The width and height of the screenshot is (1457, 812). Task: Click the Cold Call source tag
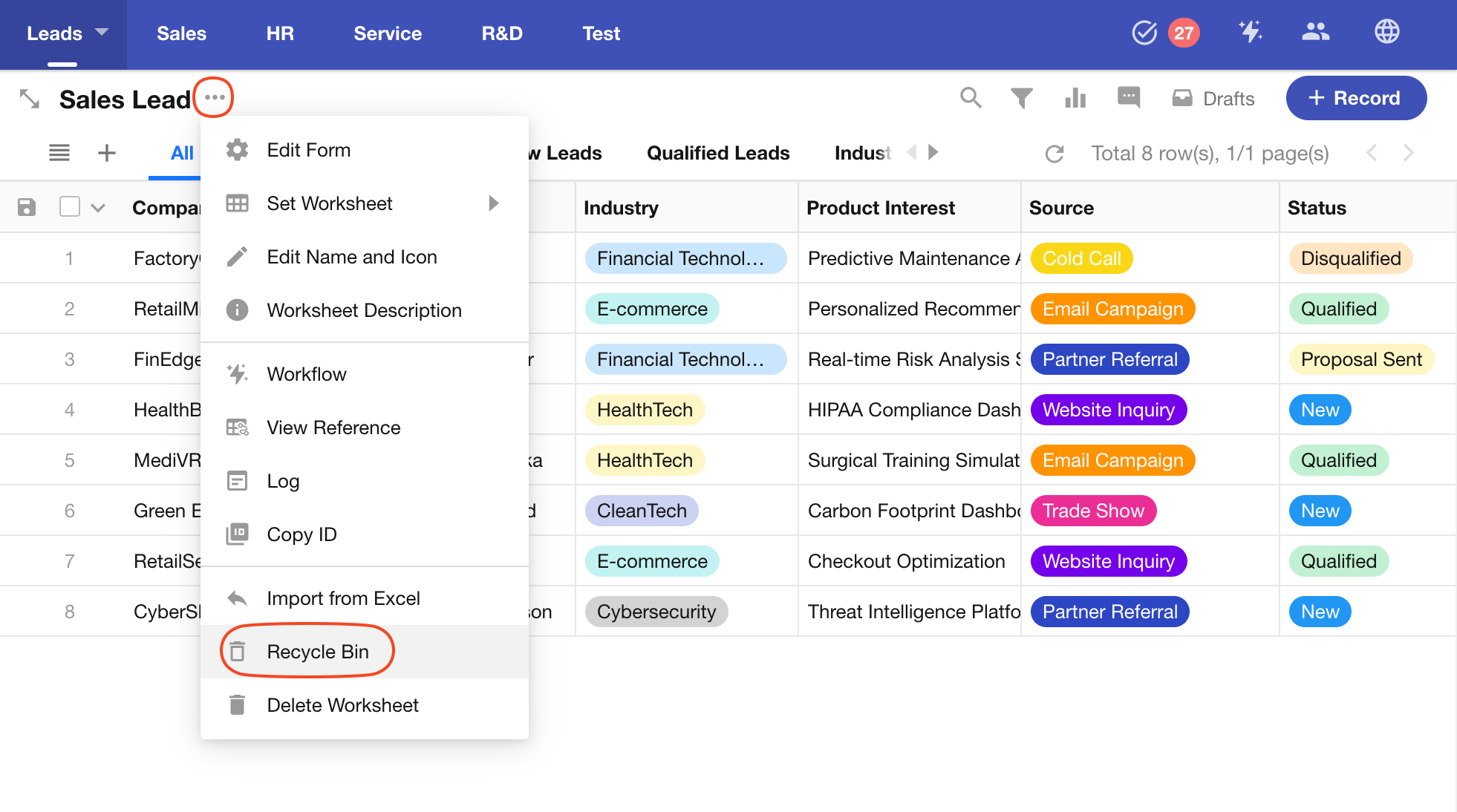coord(1080,258)
